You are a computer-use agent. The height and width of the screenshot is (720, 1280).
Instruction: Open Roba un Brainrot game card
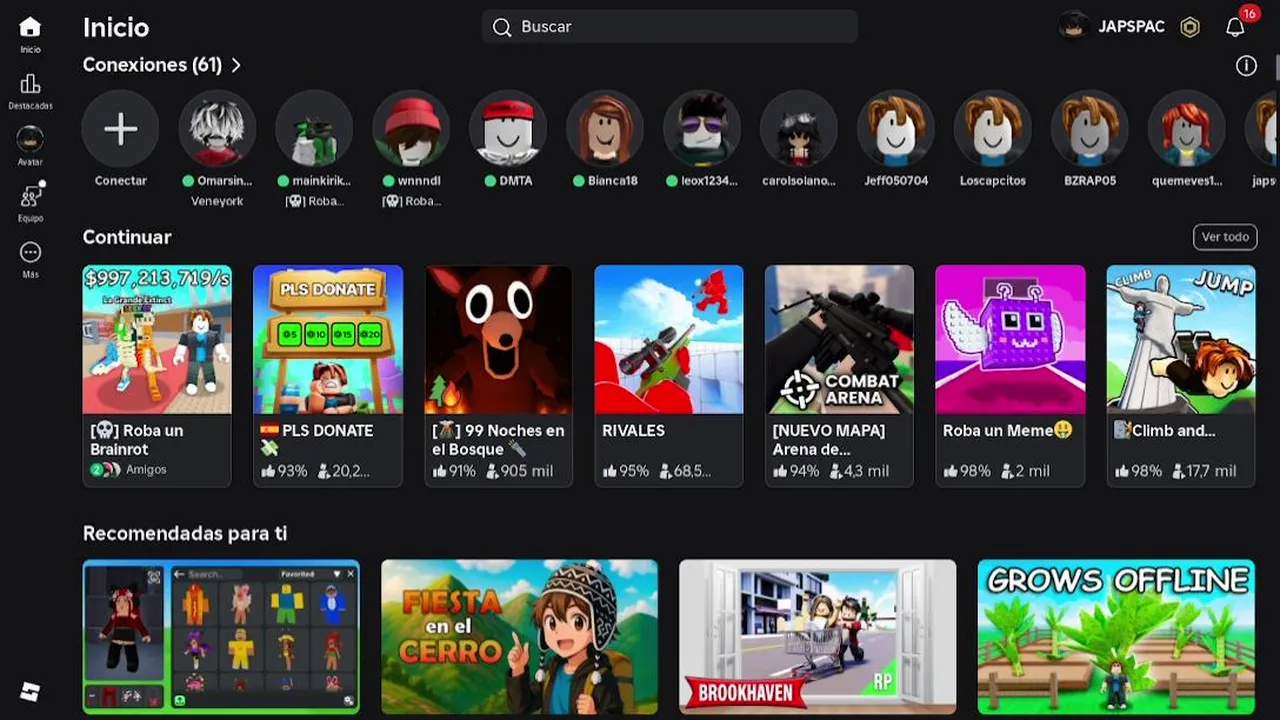(157, 375)
